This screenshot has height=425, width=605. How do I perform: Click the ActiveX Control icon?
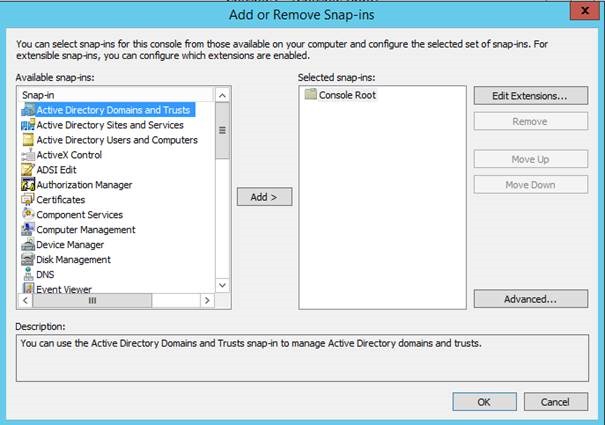point(28,155)
